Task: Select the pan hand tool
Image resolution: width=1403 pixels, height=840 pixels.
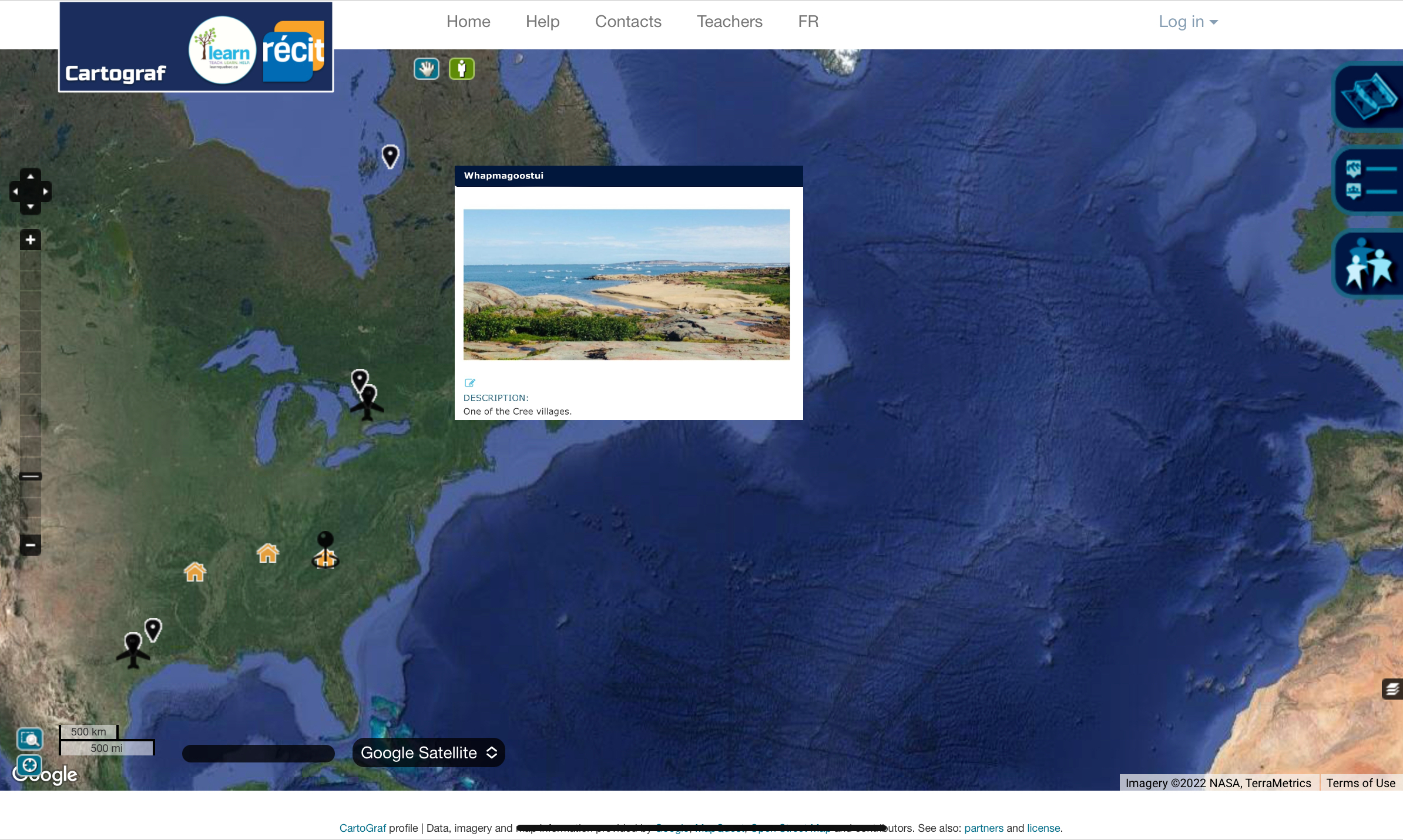Action: [x=427, y=69]
